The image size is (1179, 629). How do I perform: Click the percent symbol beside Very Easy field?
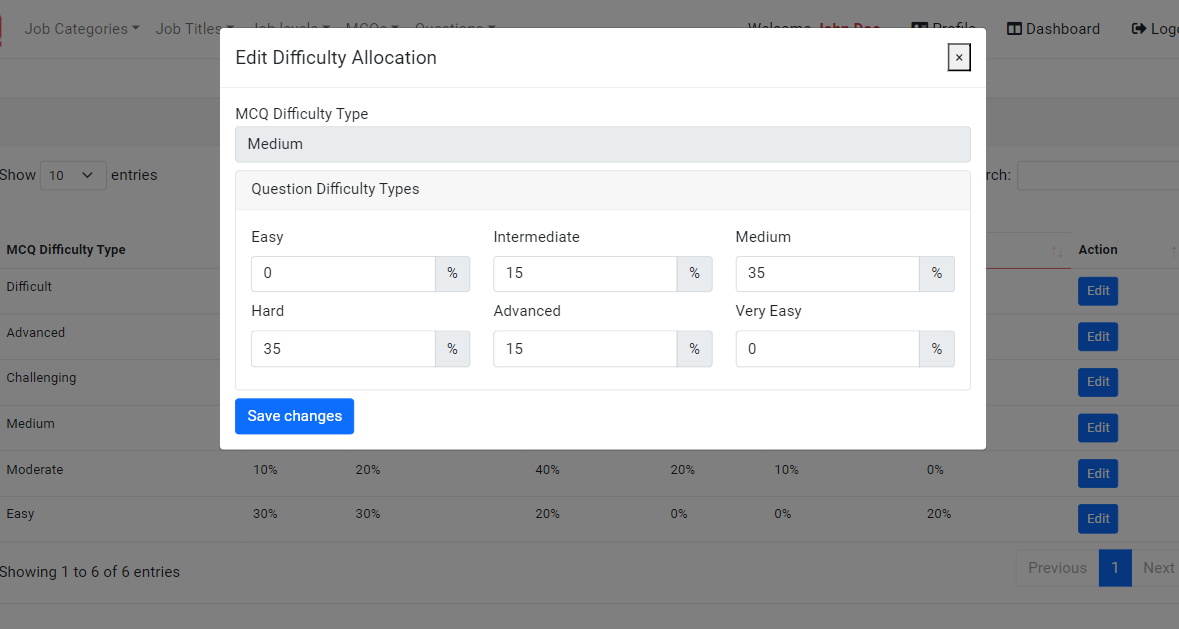pos(937,348)
